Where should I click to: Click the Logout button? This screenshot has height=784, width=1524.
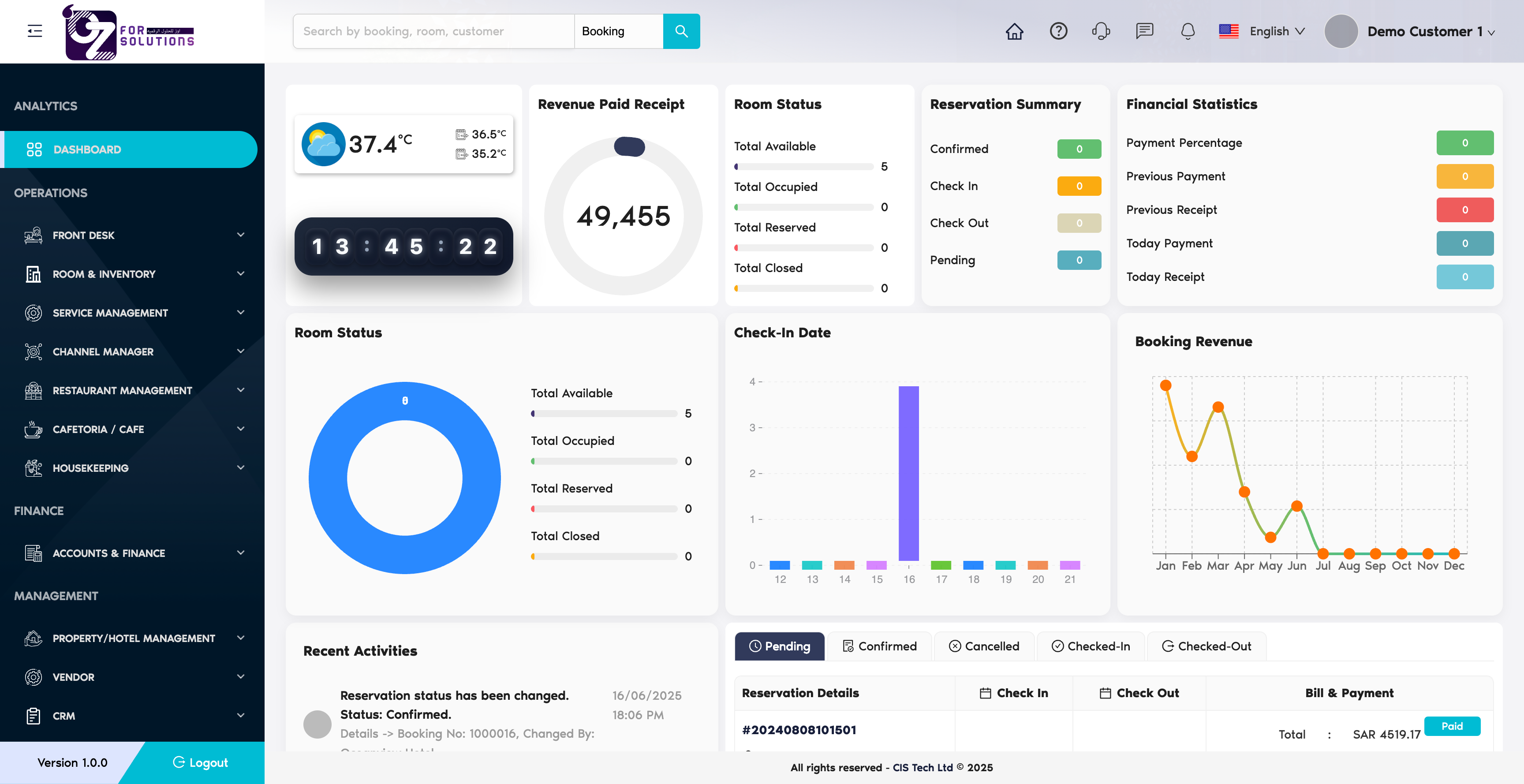[201, 763]
